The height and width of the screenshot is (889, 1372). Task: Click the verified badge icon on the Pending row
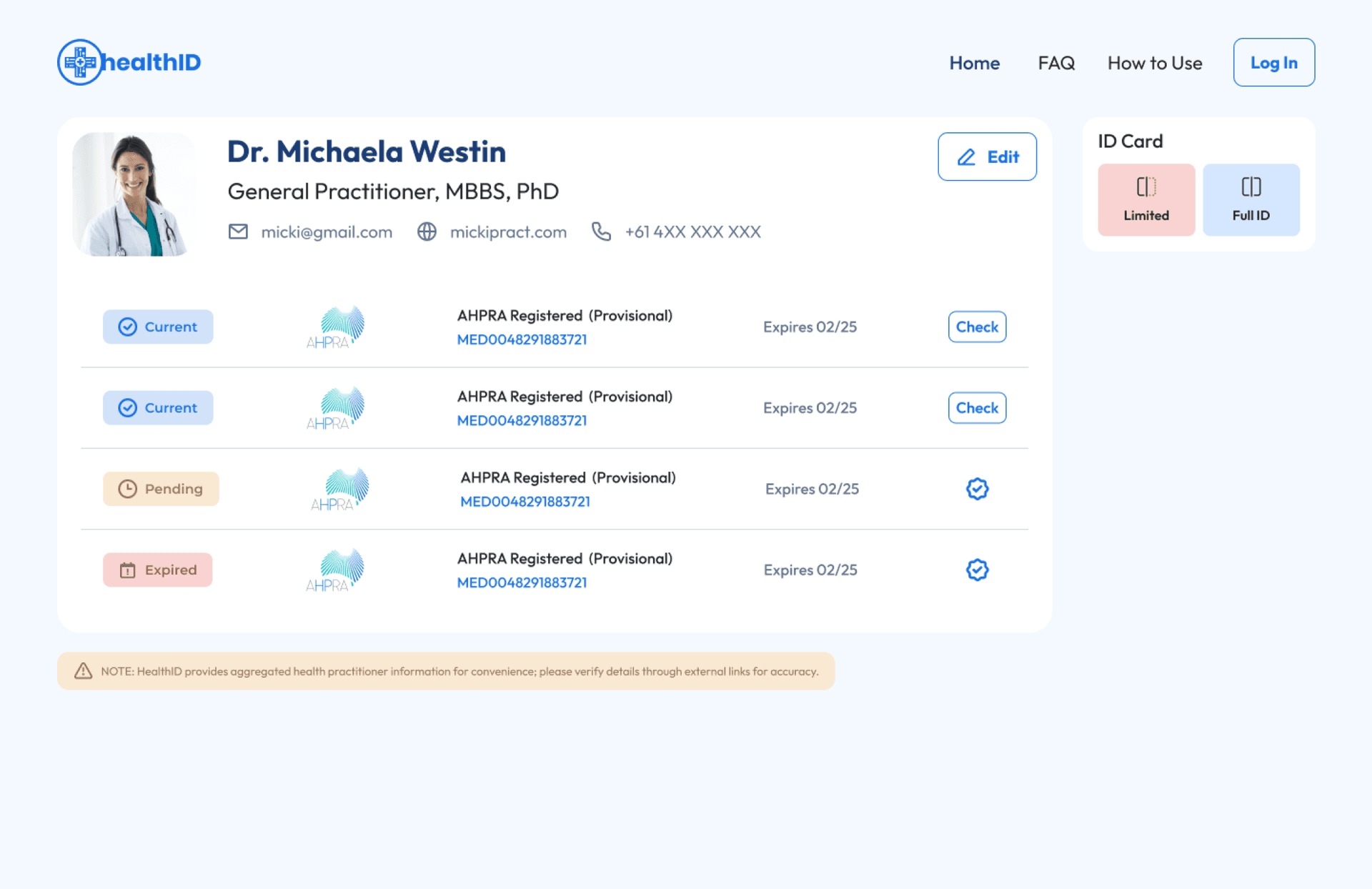tap(977, 489)
